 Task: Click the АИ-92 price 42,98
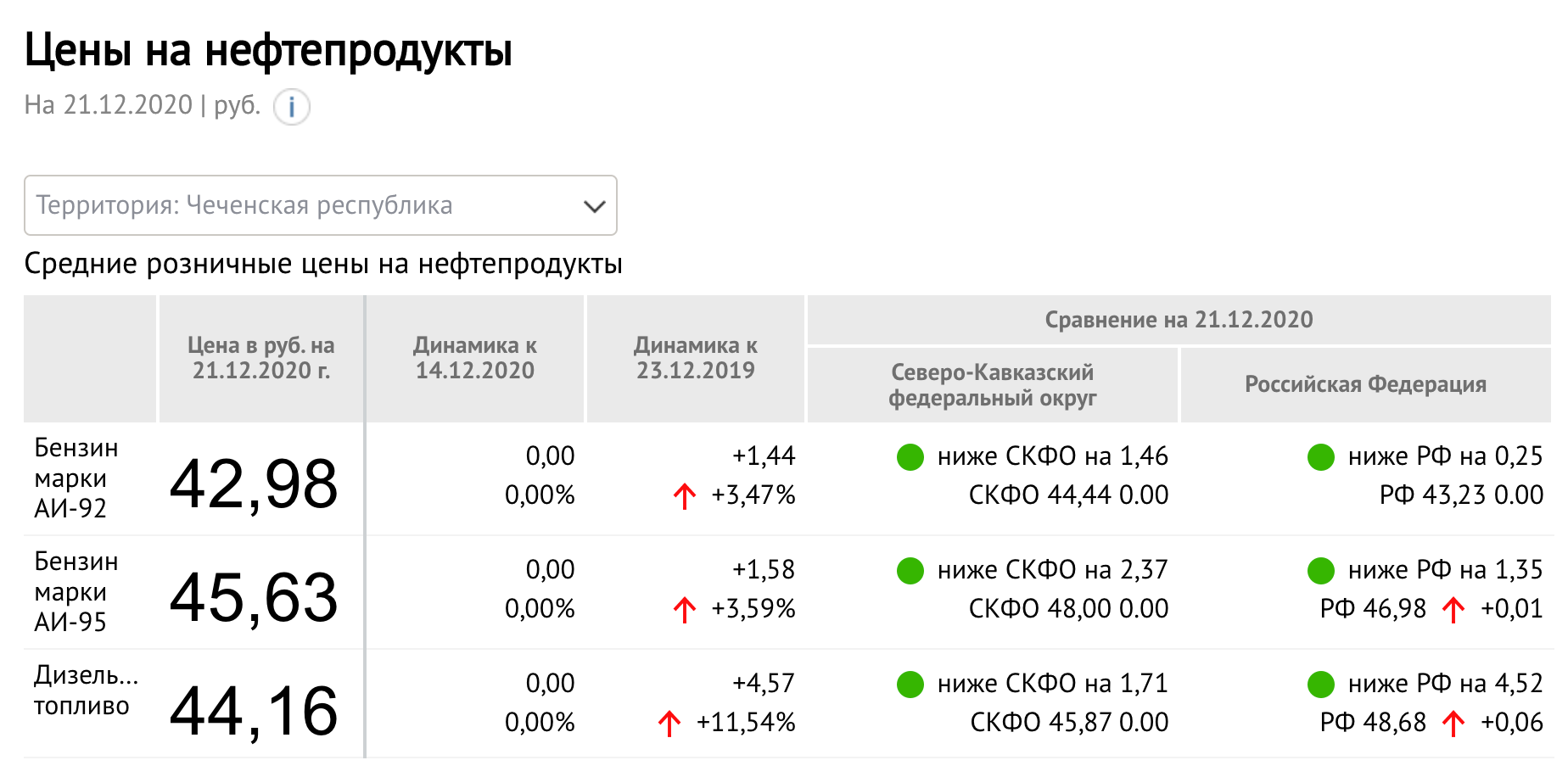(254, 484)
